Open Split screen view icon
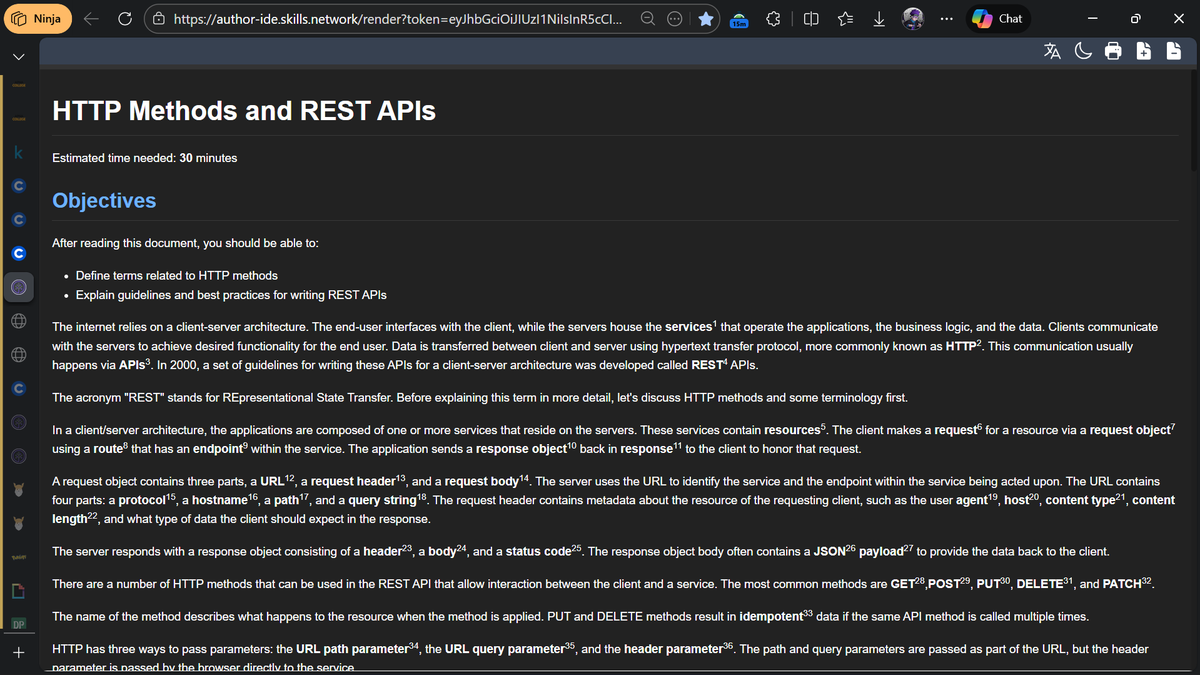The height and width of the screenshot is (675, 1200). pyautogui.click(x=811, y=19)
